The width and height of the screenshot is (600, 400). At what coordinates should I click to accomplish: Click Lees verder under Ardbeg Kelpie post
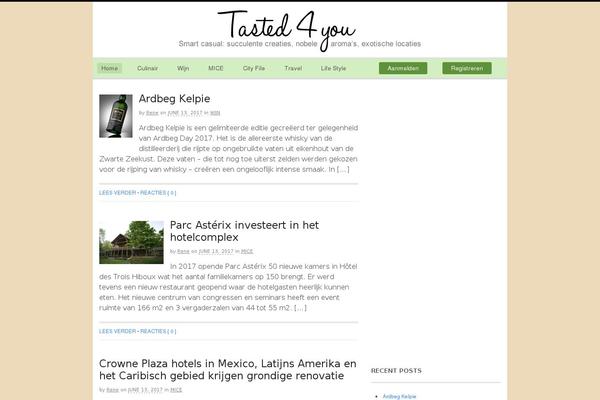[x=117, y=193]
